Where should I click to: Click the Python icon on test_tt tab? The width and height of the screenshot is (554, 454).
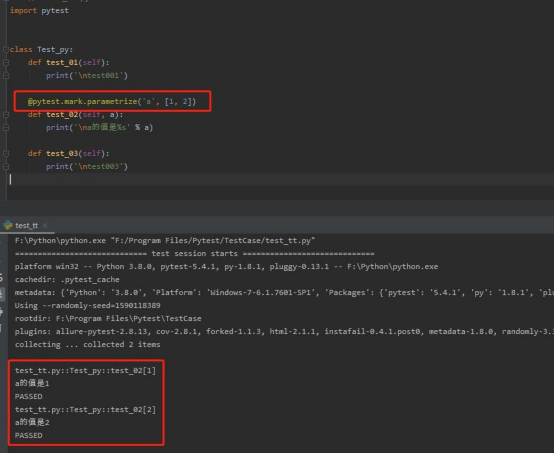[x=7, y=225]
